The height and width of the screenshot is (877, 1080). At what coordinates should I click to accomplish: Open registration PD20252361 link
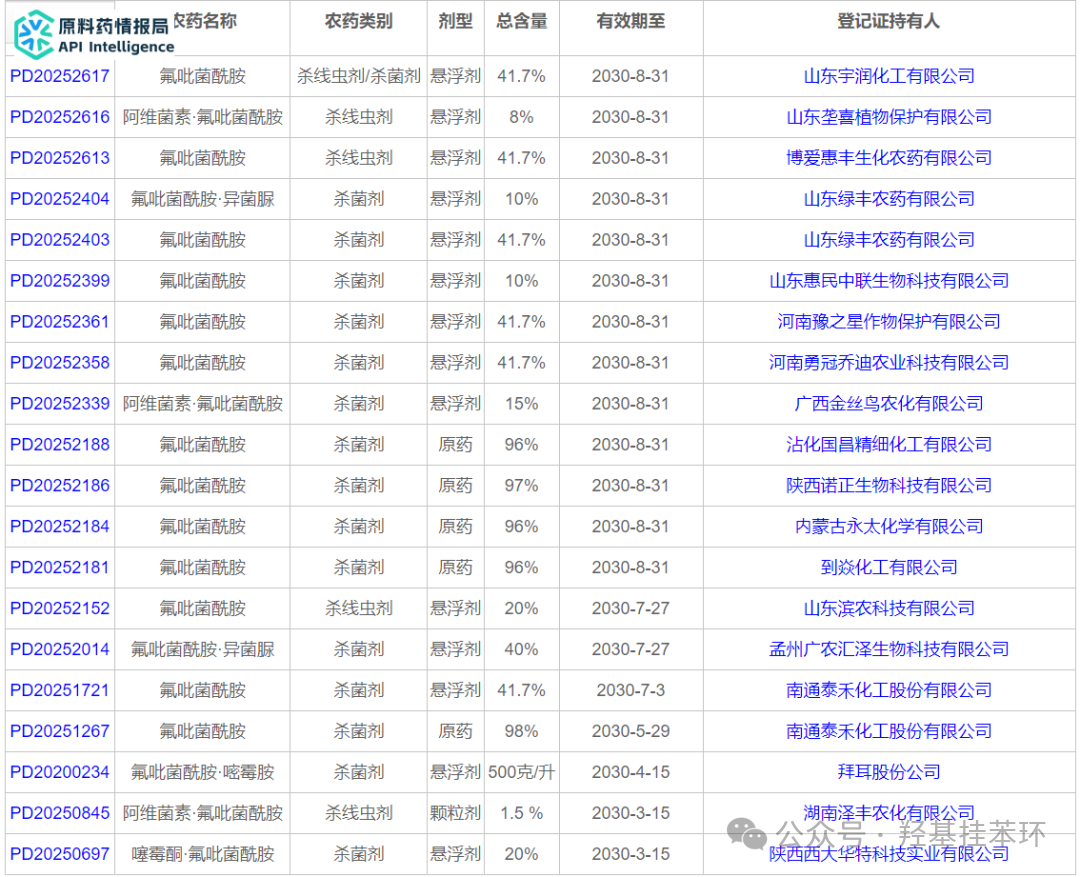point(60,322)
